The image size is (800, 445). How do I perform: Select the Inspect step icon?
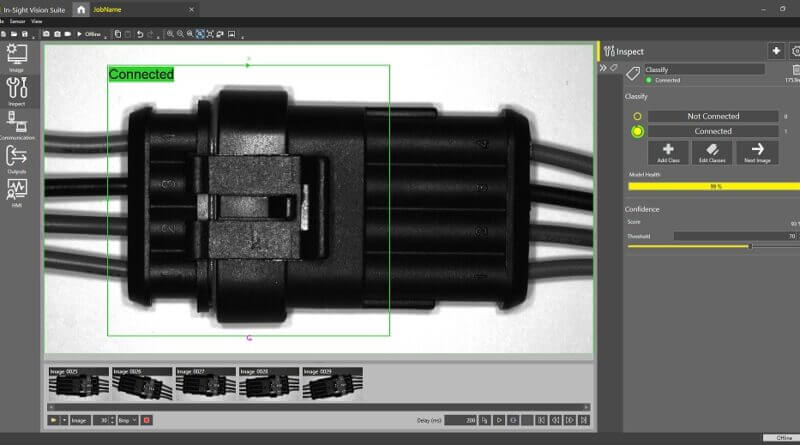pyautogui.click(x=17, y=91)
